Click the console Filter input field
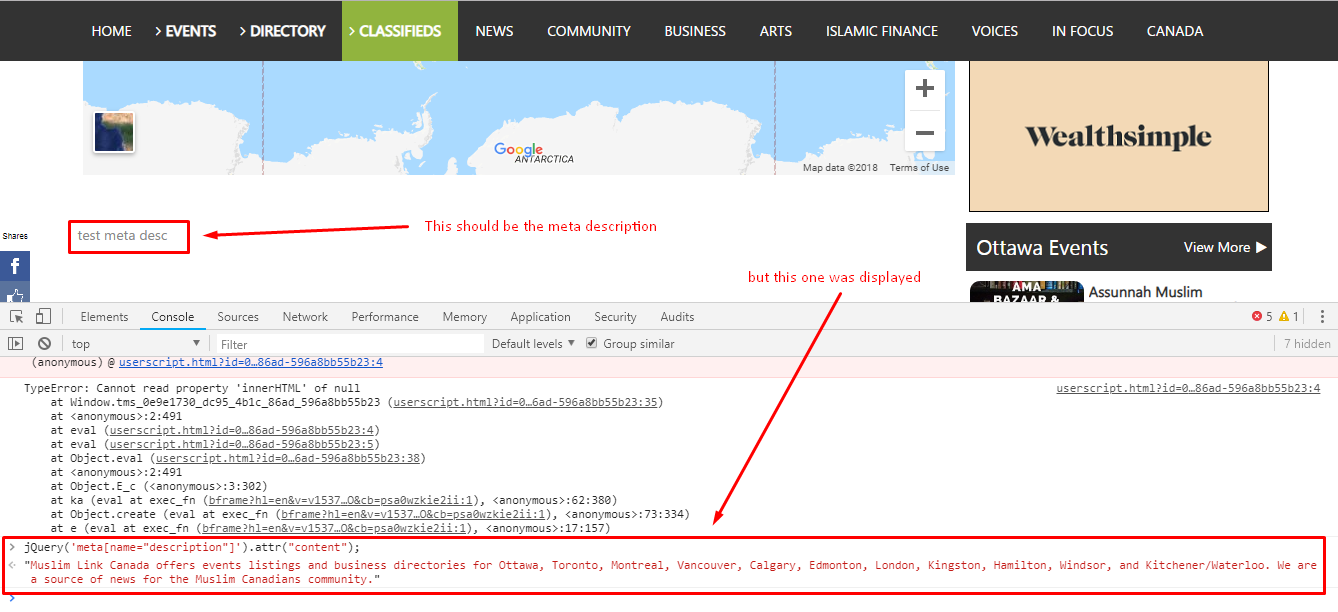The height and width of the screenshot is (612, 1338). [x=350, y=344]
